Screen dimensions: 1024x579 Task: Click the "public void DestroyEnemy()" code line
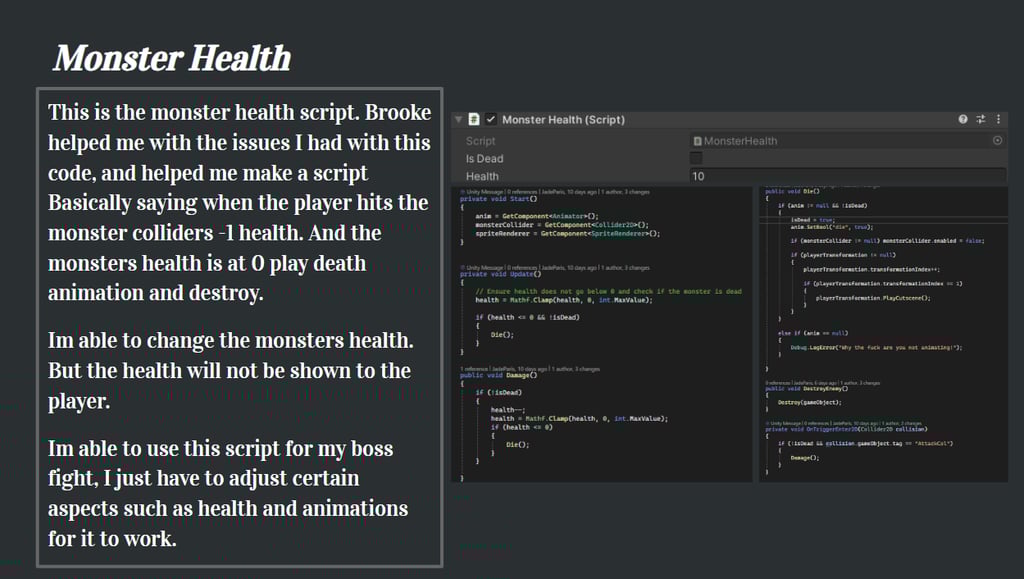pos(807,388)
